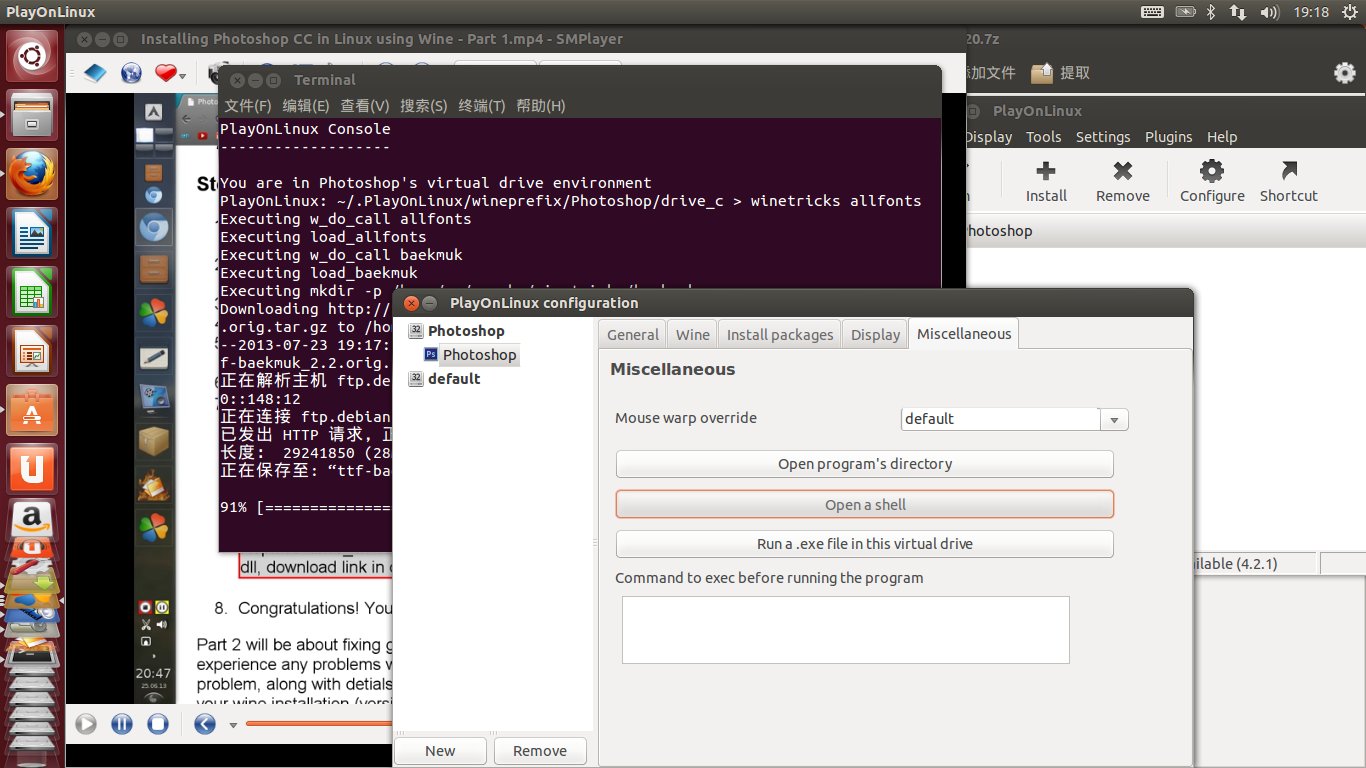The height and width of the screenshot is (768, 1366).
Task: Open the Terminal 搜索(S) menu
Action: (x=424, y=105)
